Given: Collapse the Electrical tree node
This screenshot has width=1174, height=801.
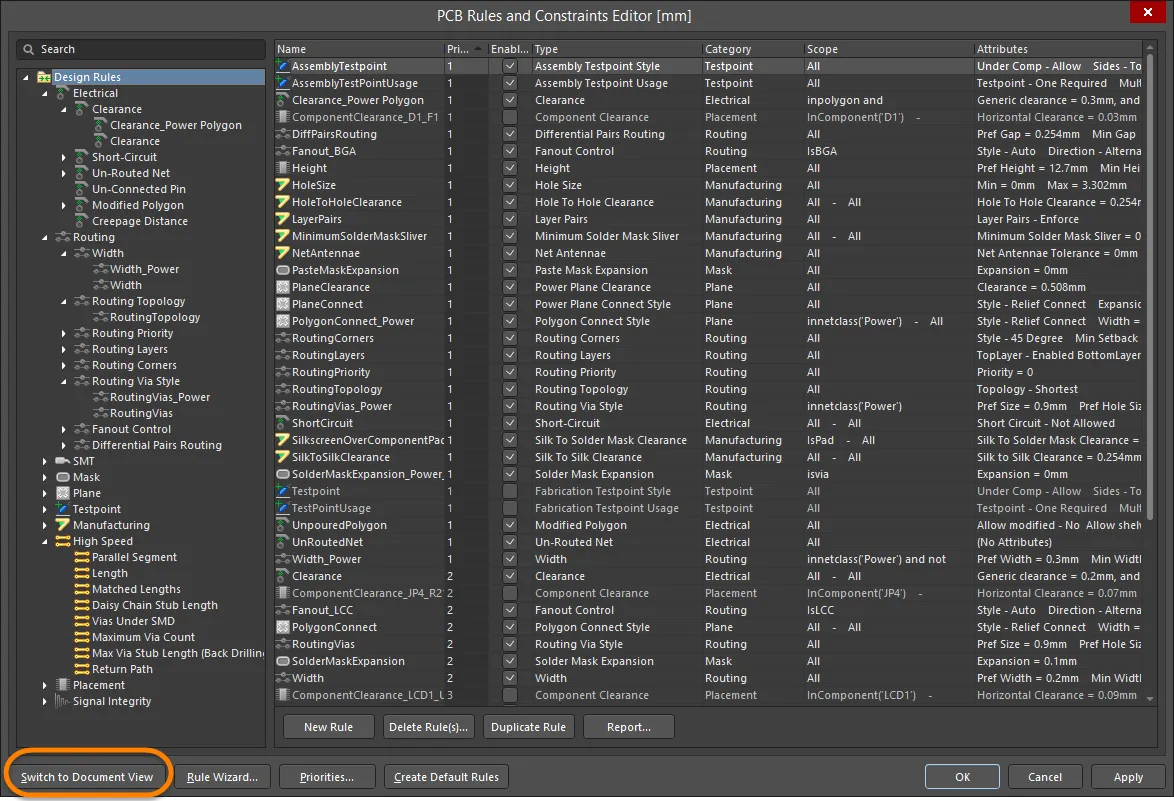Looking at the screenshot, I should [45, 93].
